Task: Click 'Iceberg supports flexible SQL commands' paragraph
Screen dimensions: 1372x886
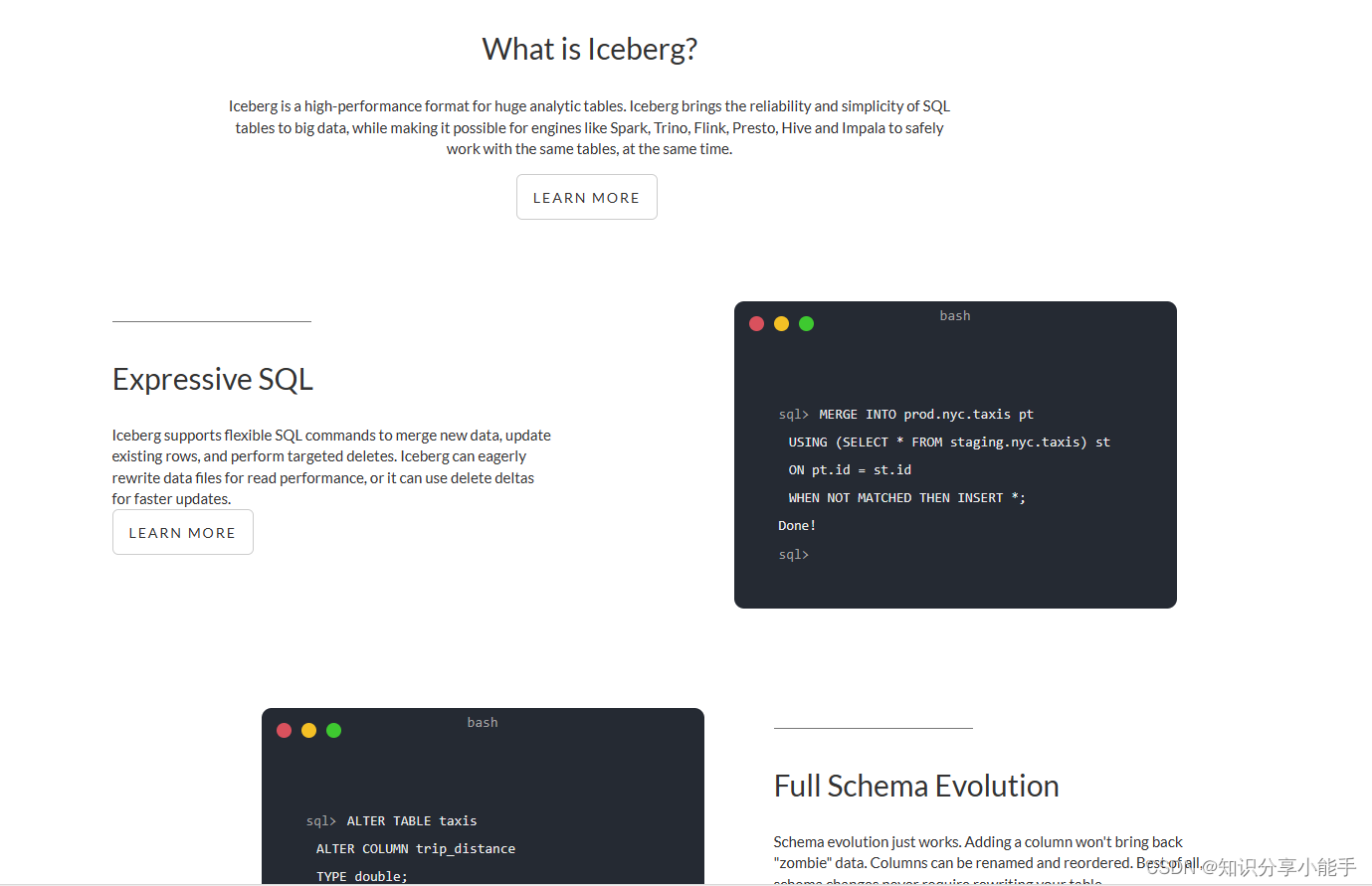Action: pyautogui.click(x=331, y=466)
